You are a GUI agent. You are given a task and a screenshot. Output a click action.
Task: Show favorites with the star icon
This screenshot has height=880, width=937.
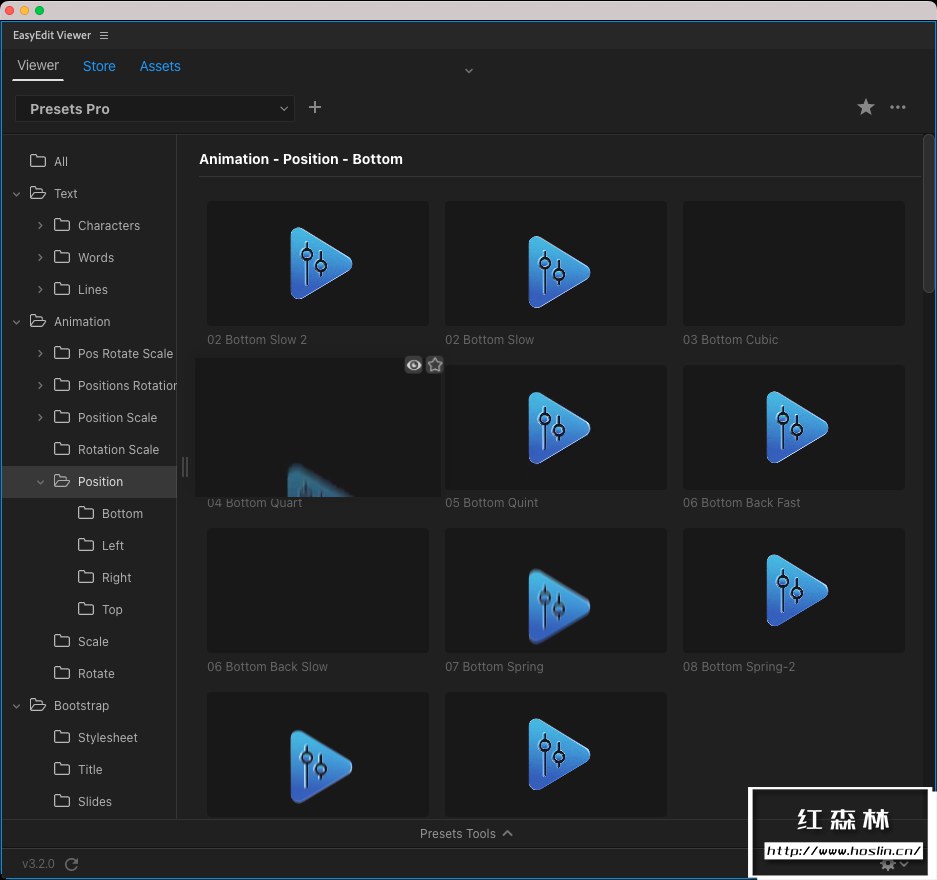(866, 107)
